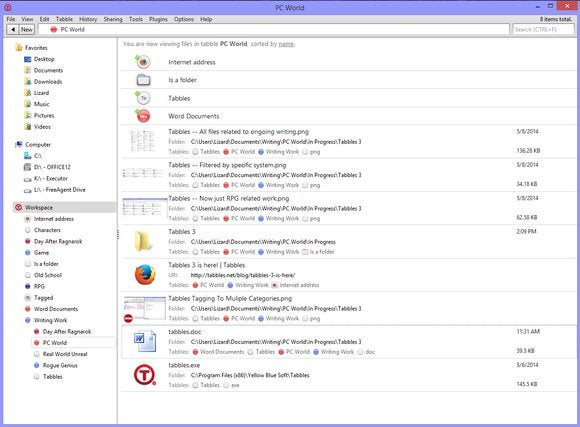This screenshot has height=427, width=580.
Task: Click thumbnail of 'Tabbles Tagging To Muliple Categories.png'
Action: click(145, 308)
